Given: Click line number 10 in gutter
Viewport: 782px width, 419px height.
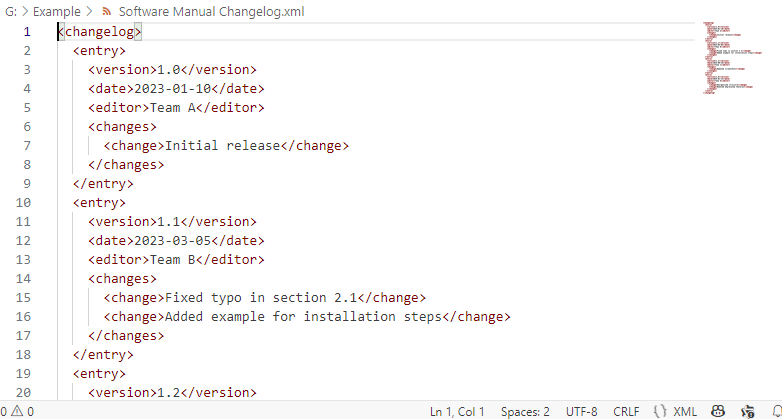Looking at the screenshot, I should (23, 203).
